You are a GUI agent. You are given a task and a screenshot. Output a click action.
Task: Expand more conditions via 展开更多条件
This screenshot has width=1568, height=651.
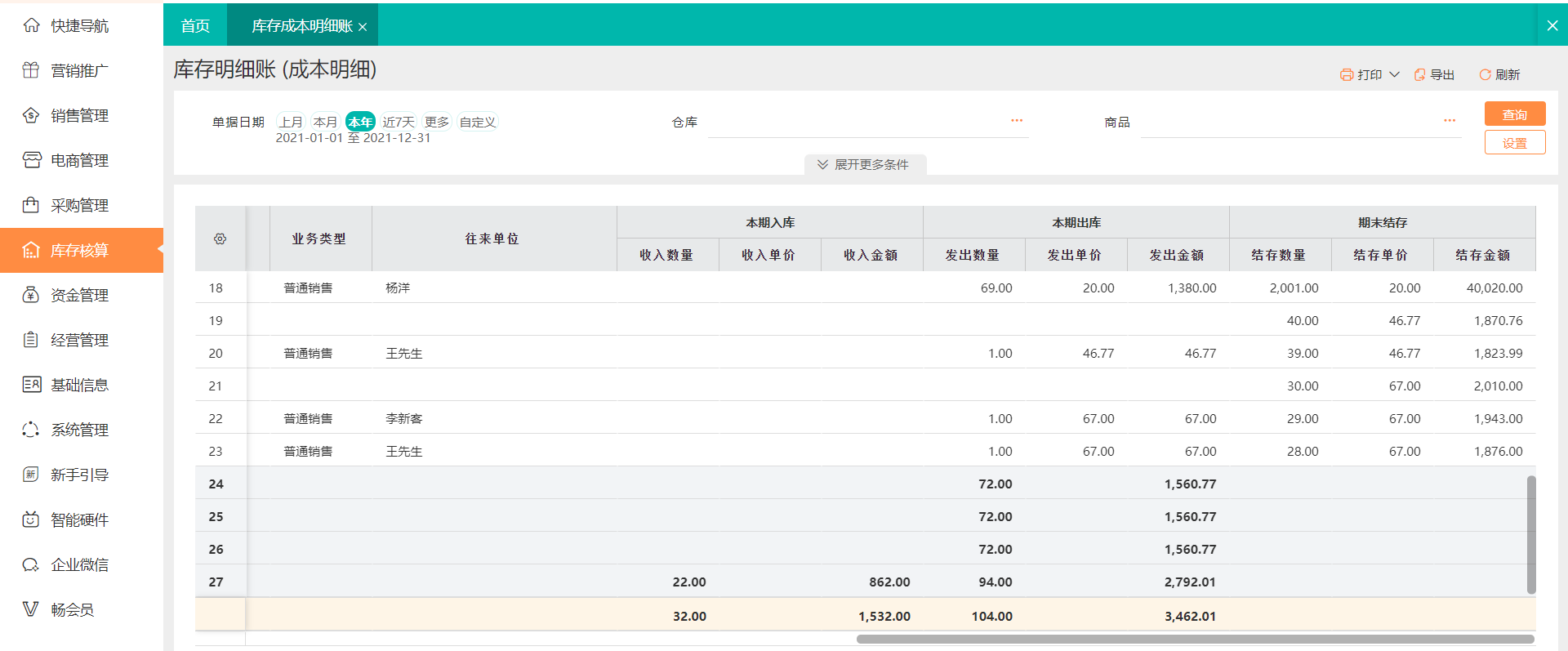pos(865,165)
